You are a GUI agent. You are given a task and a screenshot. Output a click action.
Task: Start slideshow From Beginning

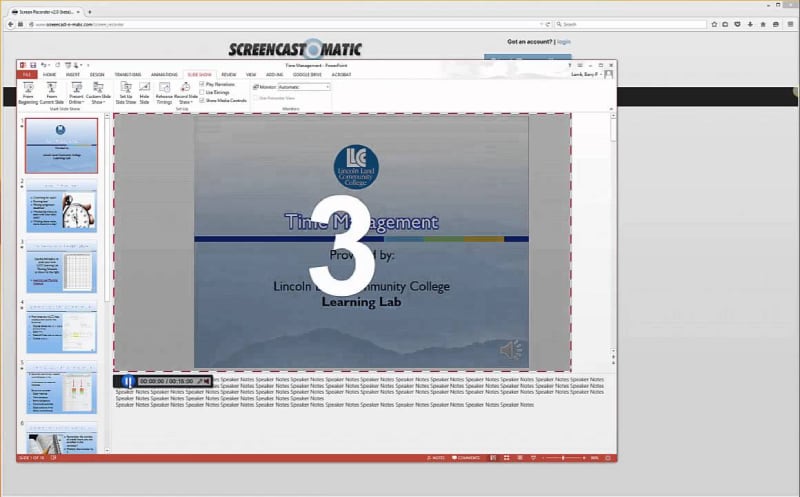[x=28, y=93]
